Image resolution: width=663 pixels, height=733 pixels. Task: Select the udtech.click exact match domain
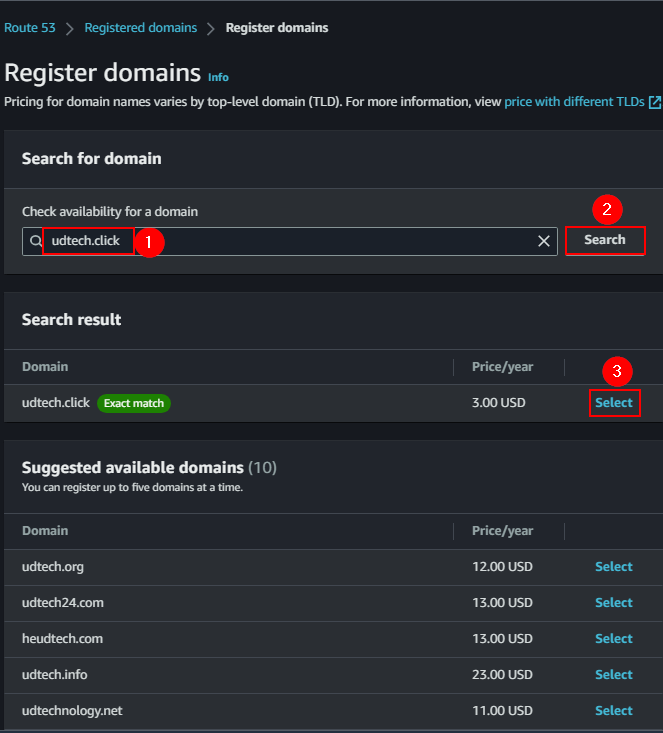614,403
